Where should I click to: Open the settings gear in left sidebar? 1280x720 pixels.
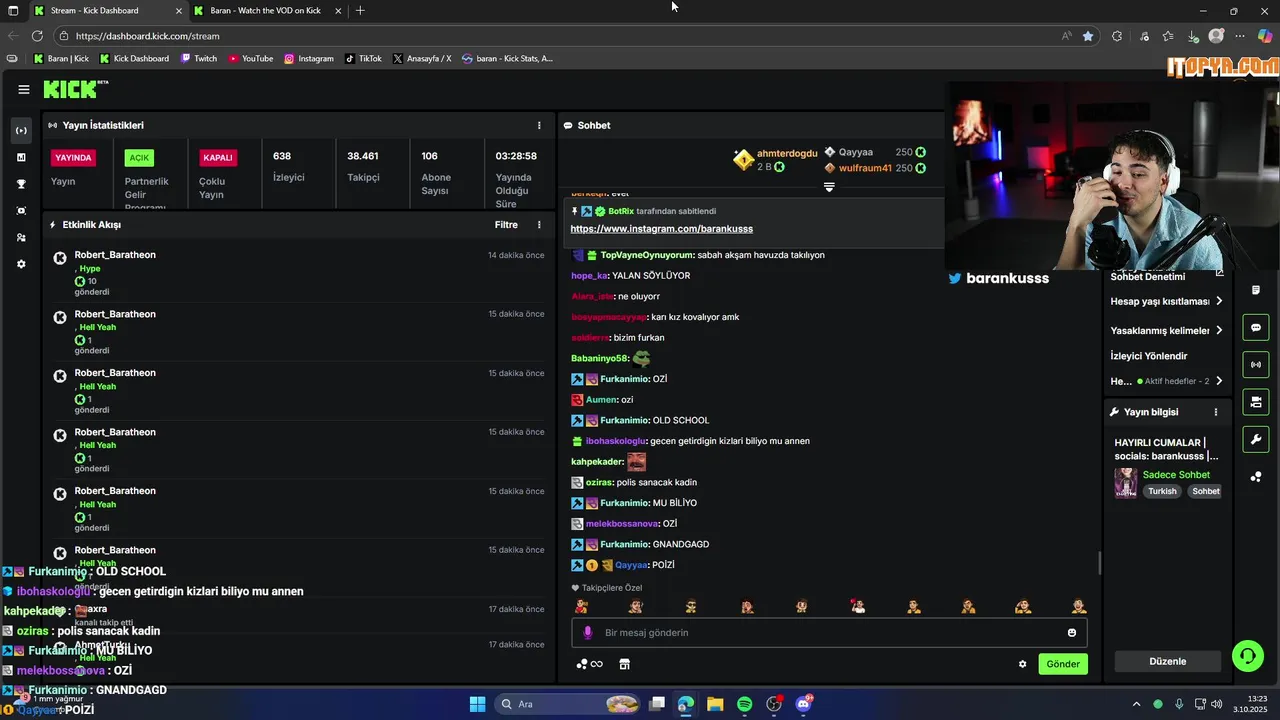[x=21, y=264]
